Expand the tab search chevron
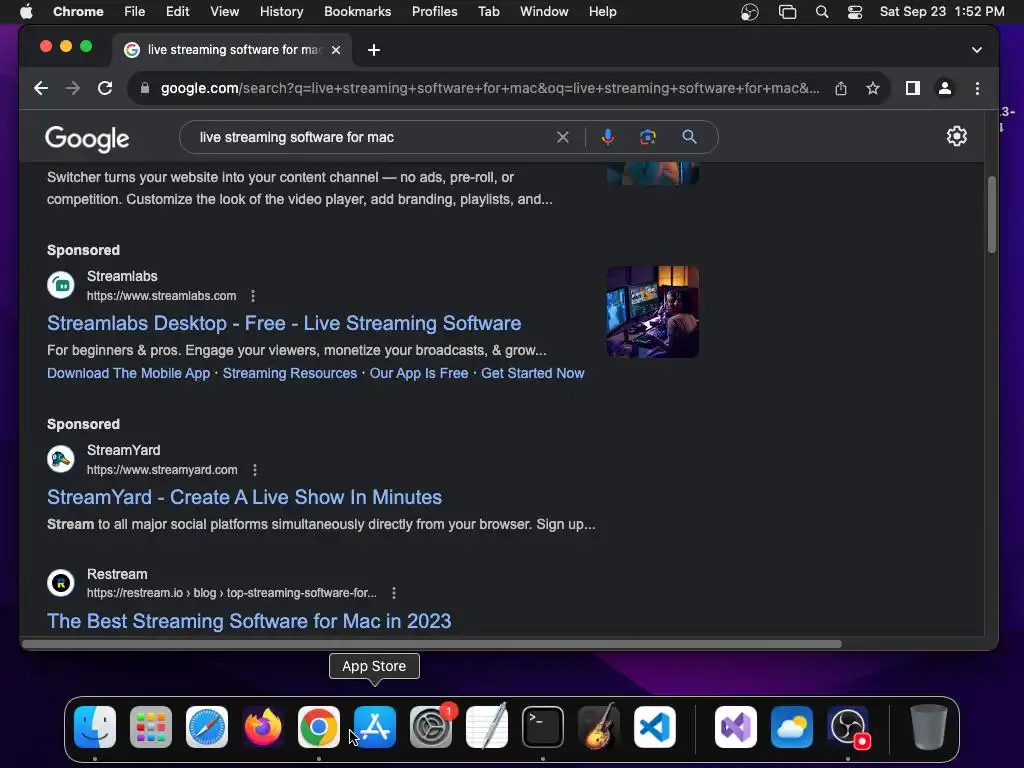 (x=976, y=50)
